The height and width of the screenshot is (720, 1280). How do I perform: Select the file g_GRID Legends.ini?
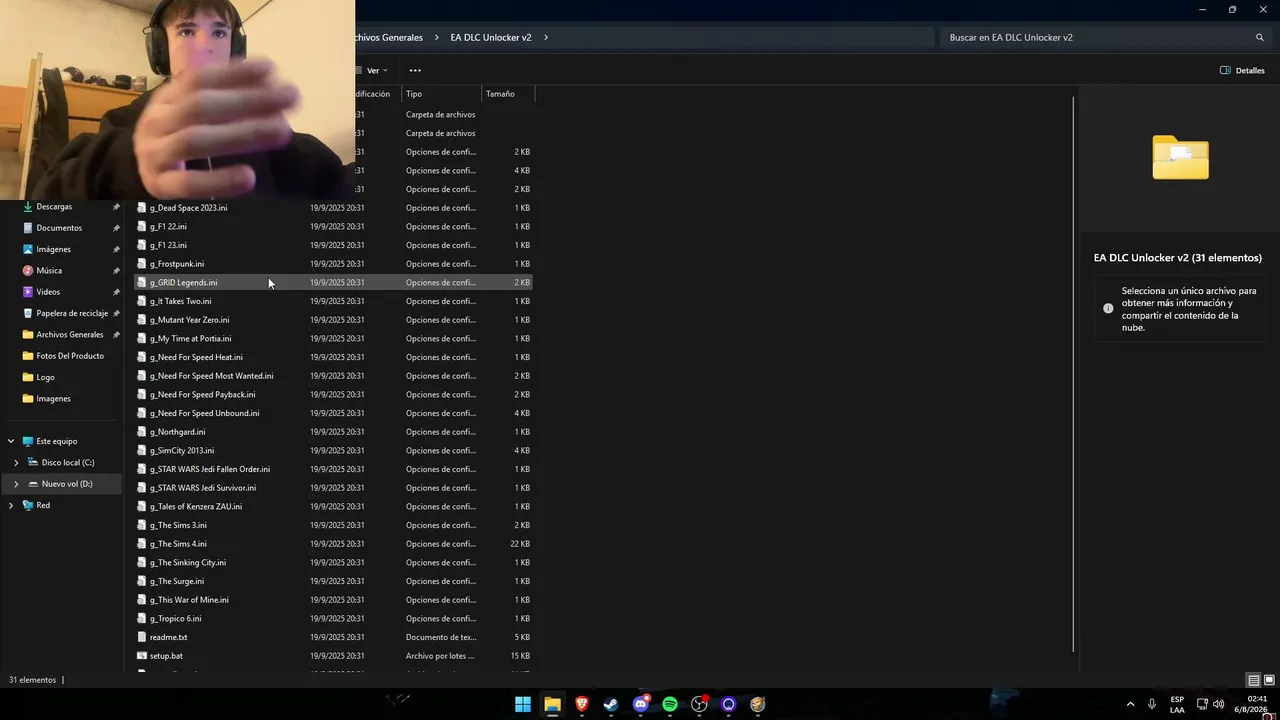point(333,282)
